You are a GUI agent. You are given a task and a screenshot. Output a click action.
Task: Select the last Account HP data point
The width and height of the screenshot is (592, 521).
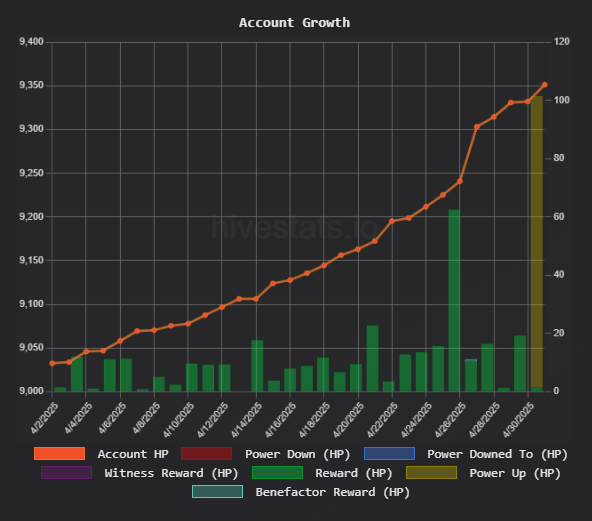coord(544,85)
